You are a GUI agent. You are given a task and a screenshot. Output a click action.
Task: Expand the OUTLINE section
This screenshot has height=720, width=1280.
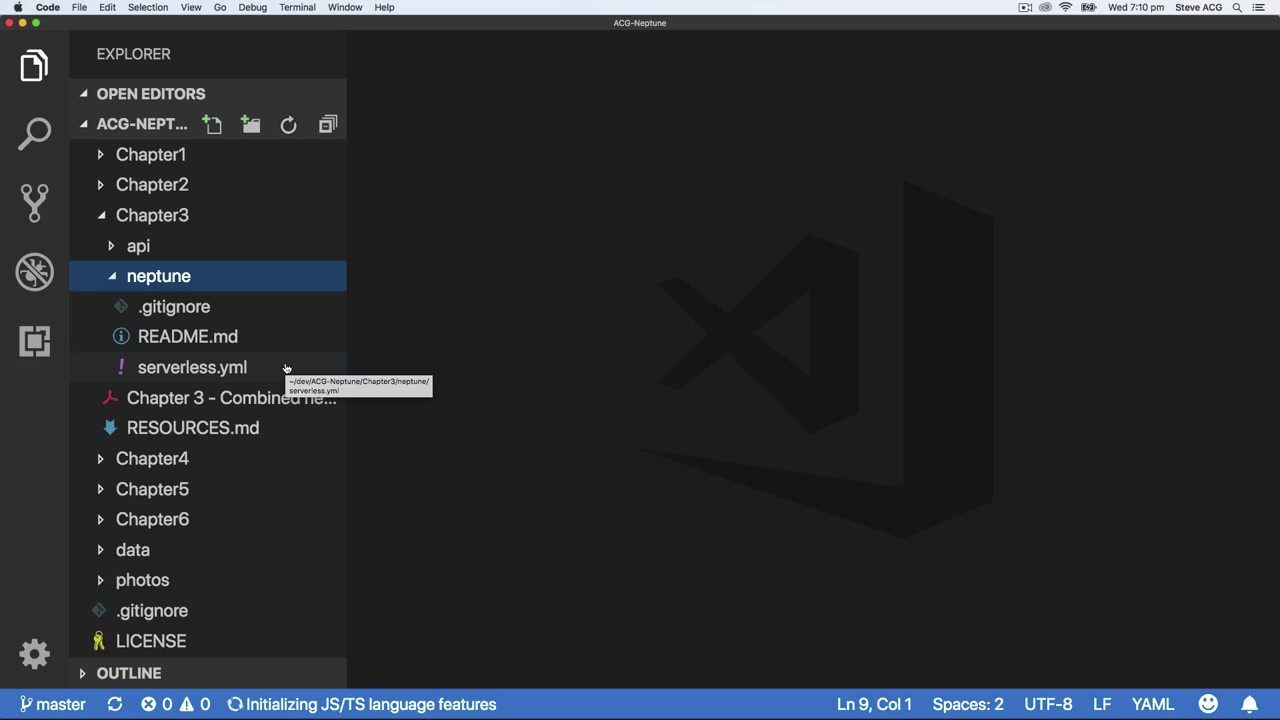[208, 673]
